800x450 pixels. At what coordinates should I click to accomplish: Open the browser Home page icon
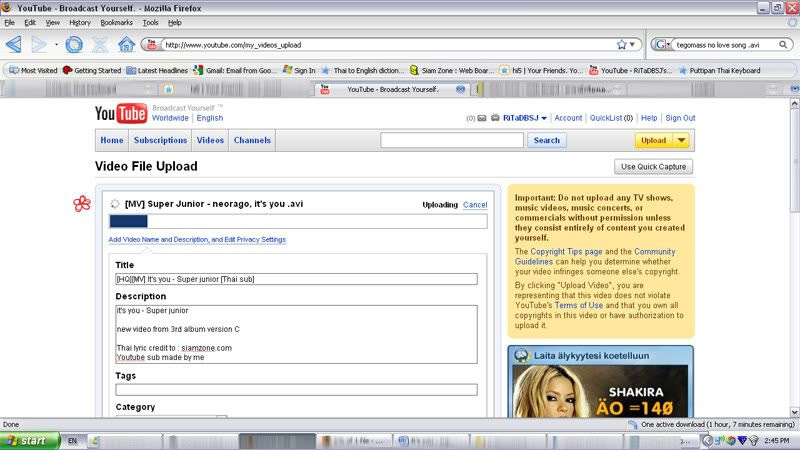pos(127,44)
